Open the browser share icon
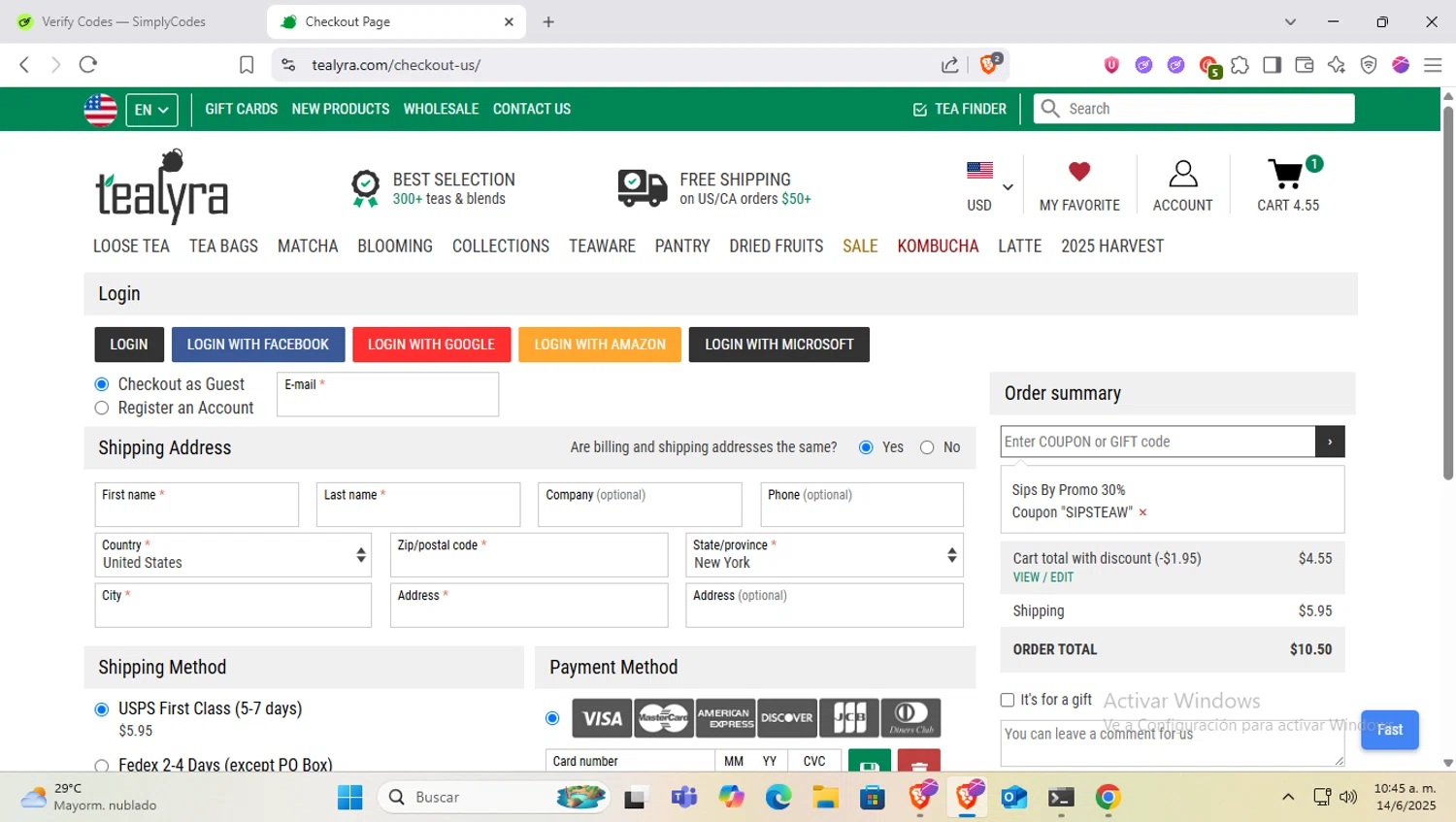The width and height of the screenshot is (1456, 822). [950, 65]
